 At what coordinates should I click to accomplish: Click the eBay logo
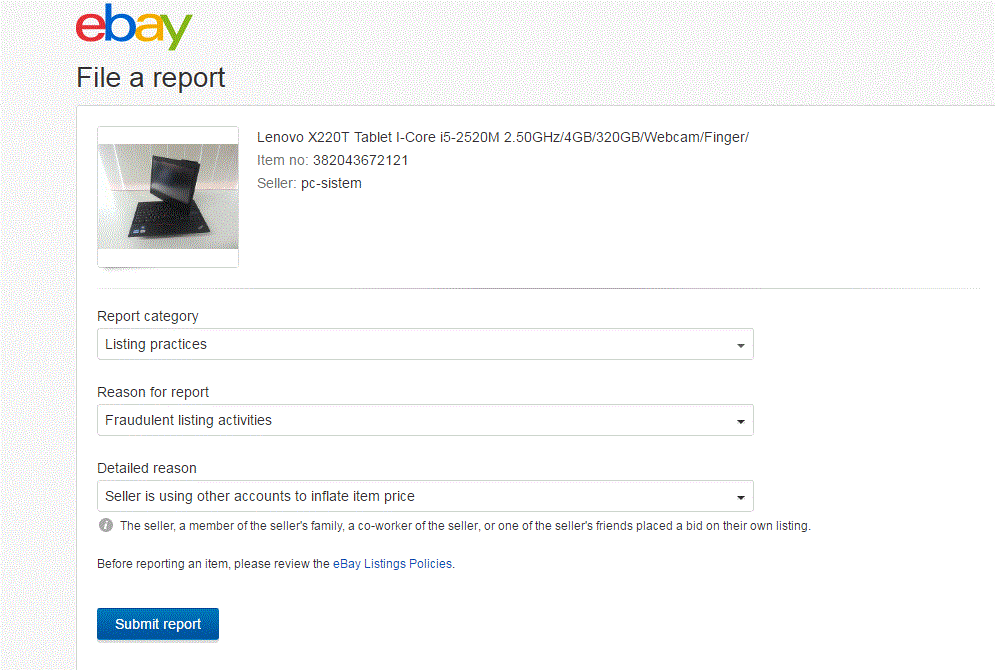click(133, 27)
